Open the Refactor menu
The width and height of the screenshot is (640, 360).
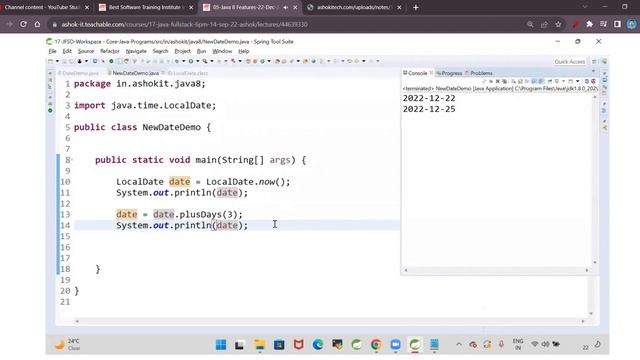(109, 51)
